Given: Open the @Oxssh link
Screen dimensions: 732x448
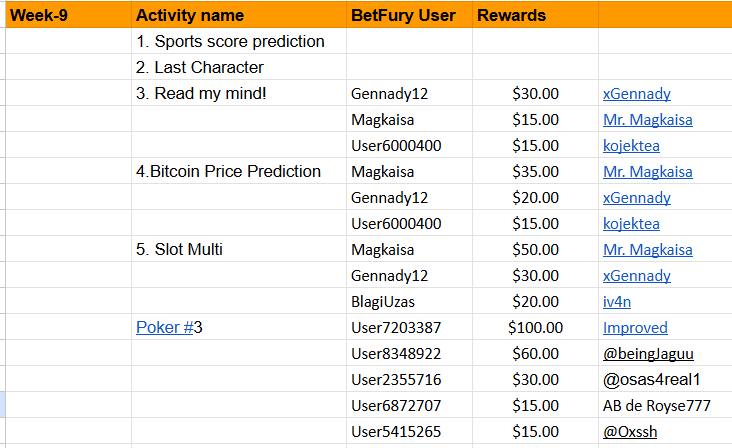Looking at the screenshot, I should [630, 432].
